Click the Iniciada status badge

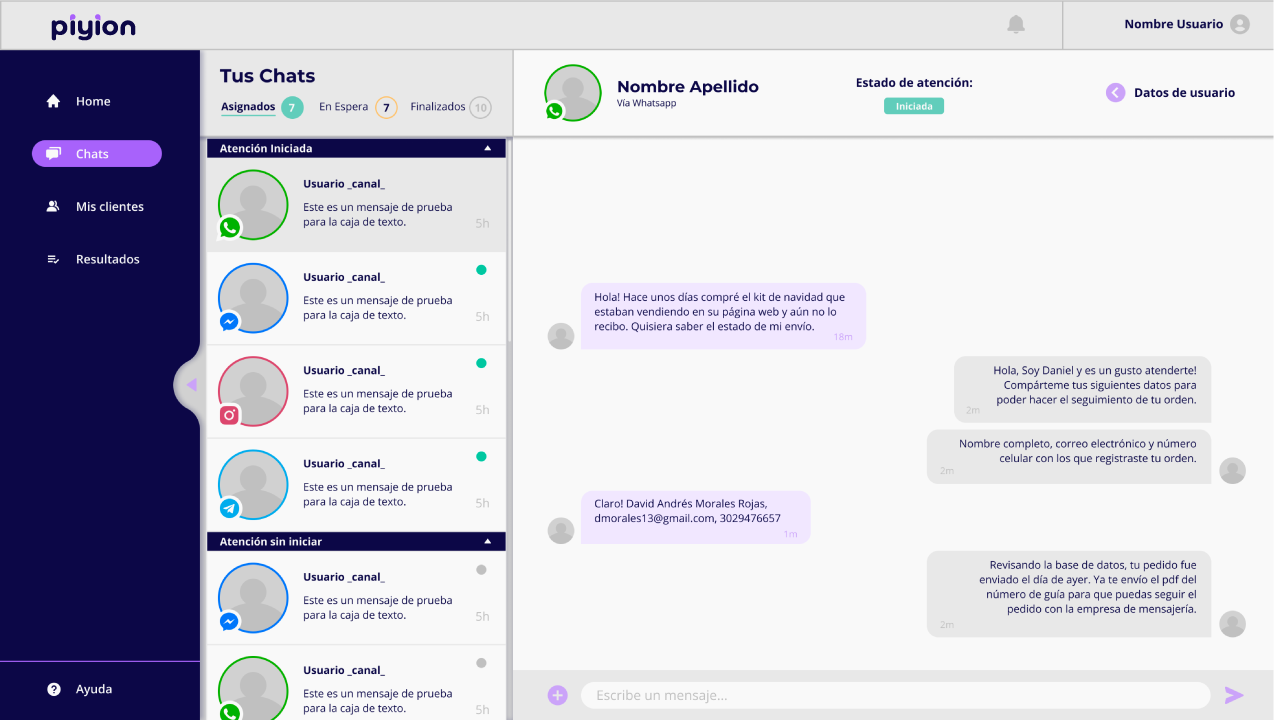[914, 106]
